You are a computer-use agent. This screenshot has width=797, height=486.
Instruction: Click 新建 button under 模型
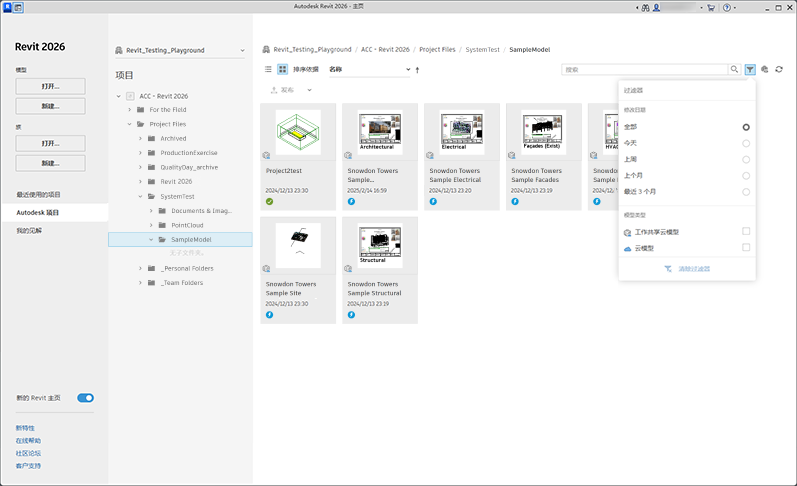[x=50, y=106]
